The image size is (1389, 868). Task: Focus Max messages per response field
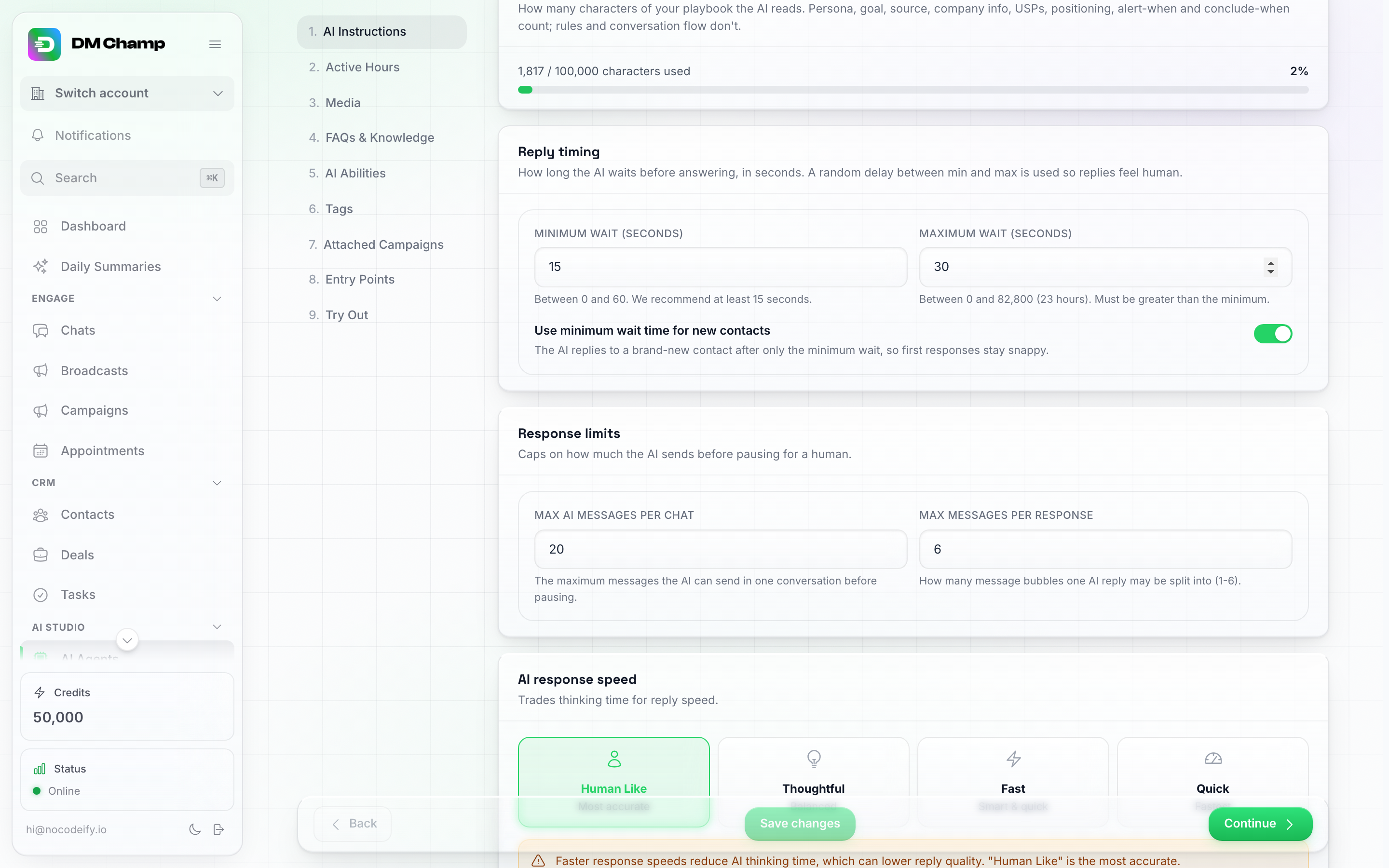tap(1105, 549)
